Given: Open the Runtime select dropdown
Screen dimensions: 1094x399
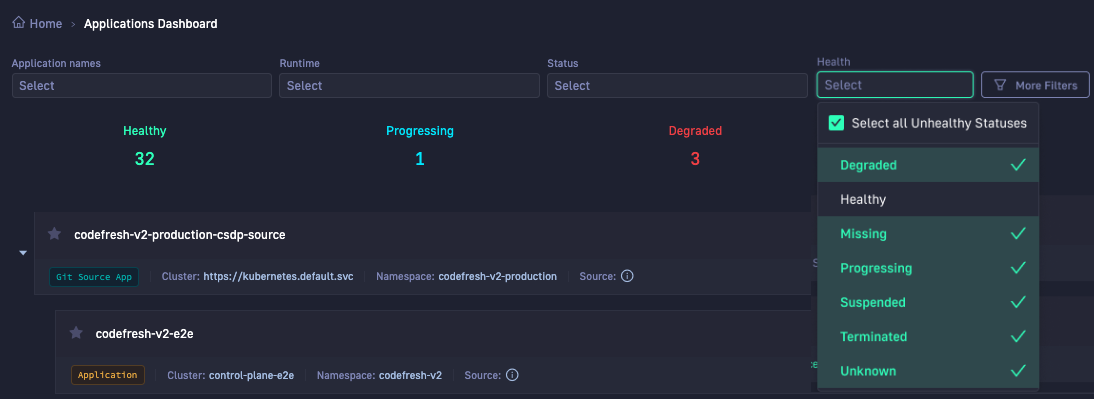Looking at the screenshot, I should [x=410, y=86].
